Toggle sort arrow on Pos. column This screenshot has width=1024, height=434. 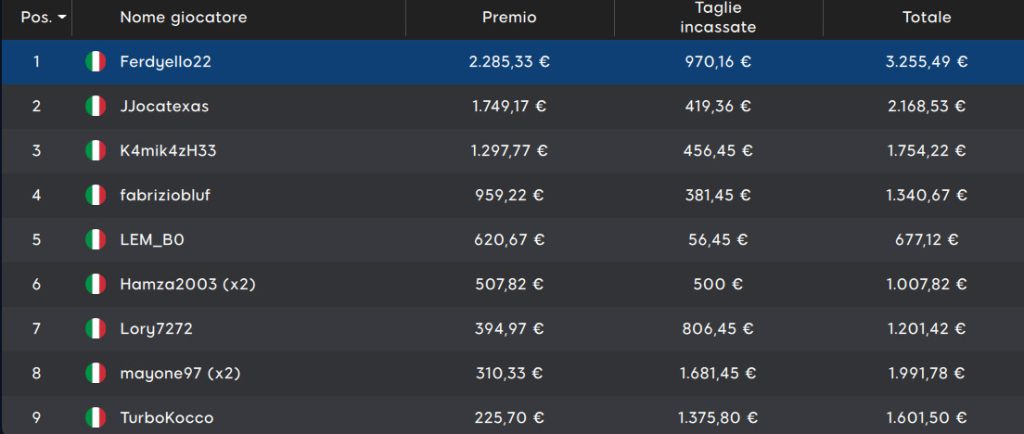[x=62, y=18]
